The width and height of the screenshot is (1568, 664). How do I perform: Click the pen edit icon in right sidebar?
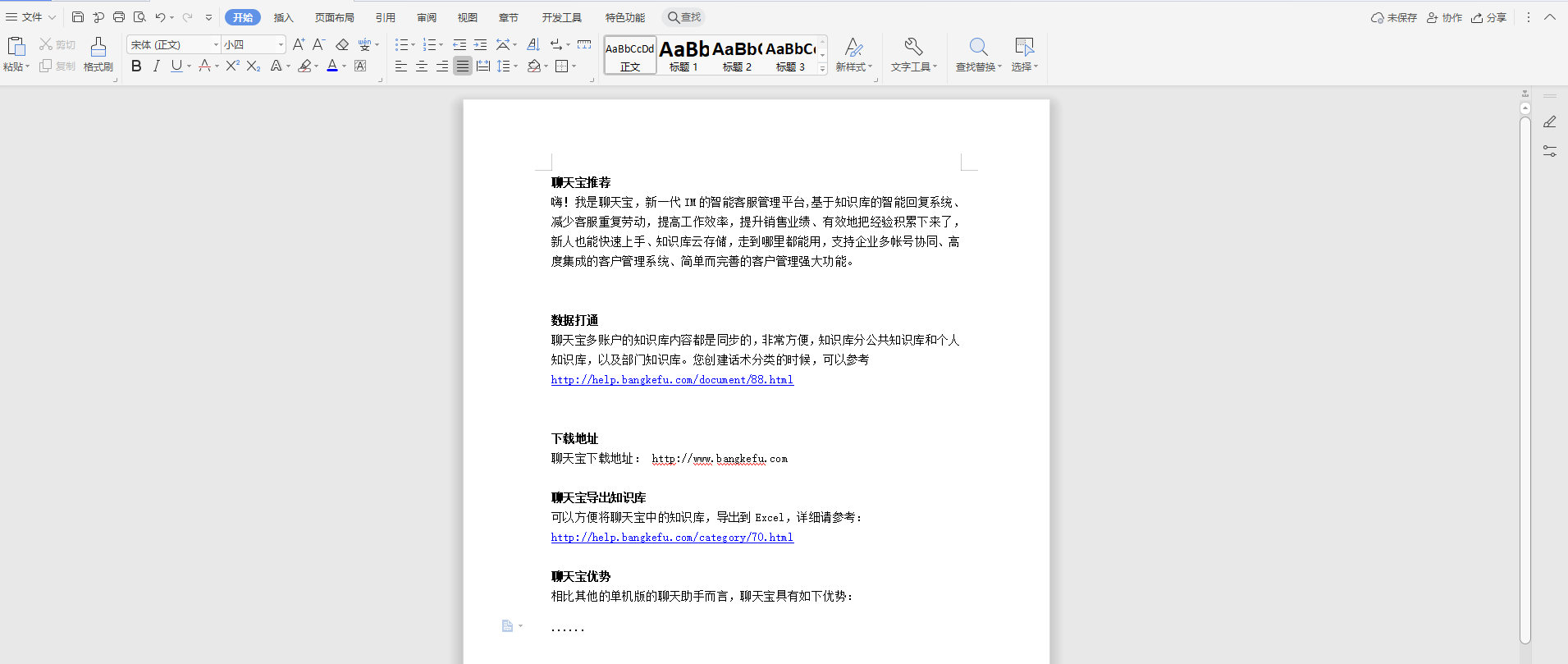[1550, 121]
